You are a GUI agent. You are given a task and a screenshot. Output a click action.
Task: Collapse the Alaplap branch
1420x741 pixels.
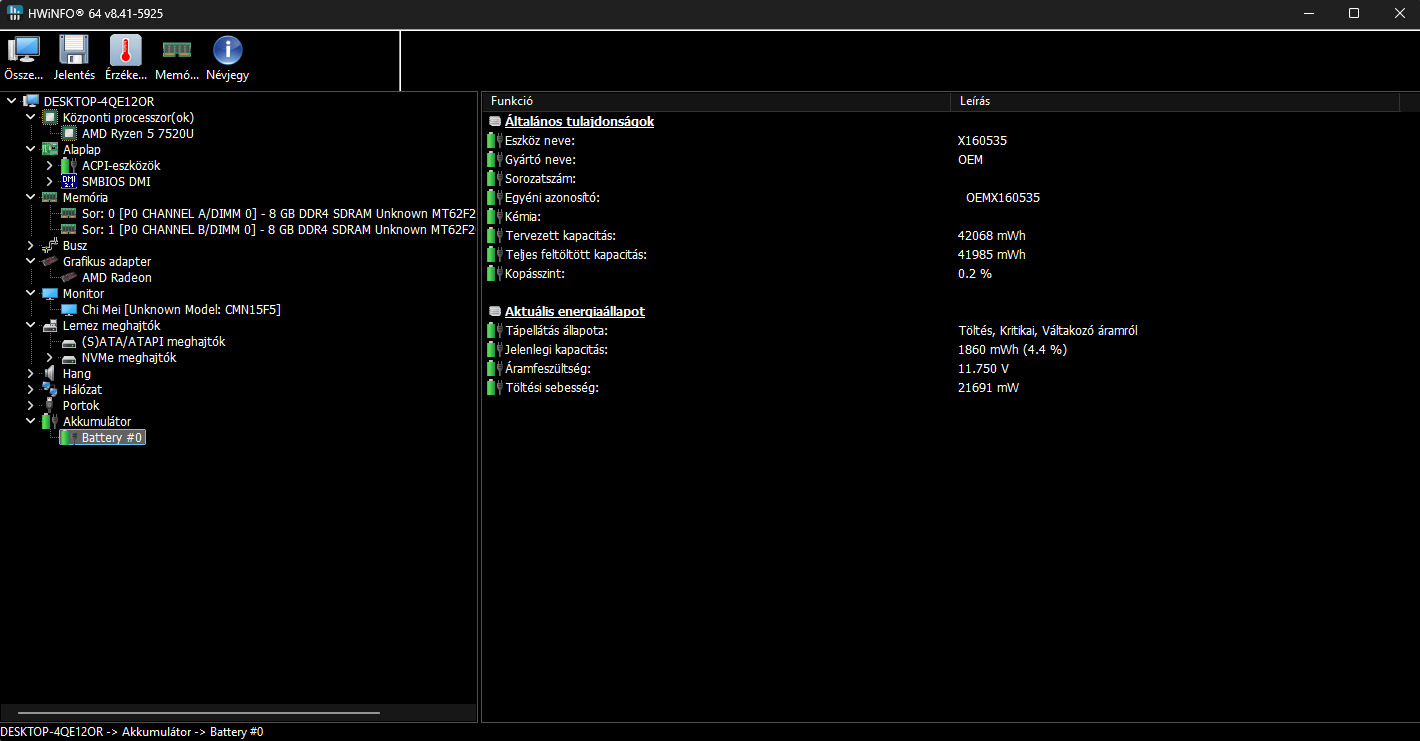(x=31, y=149)
